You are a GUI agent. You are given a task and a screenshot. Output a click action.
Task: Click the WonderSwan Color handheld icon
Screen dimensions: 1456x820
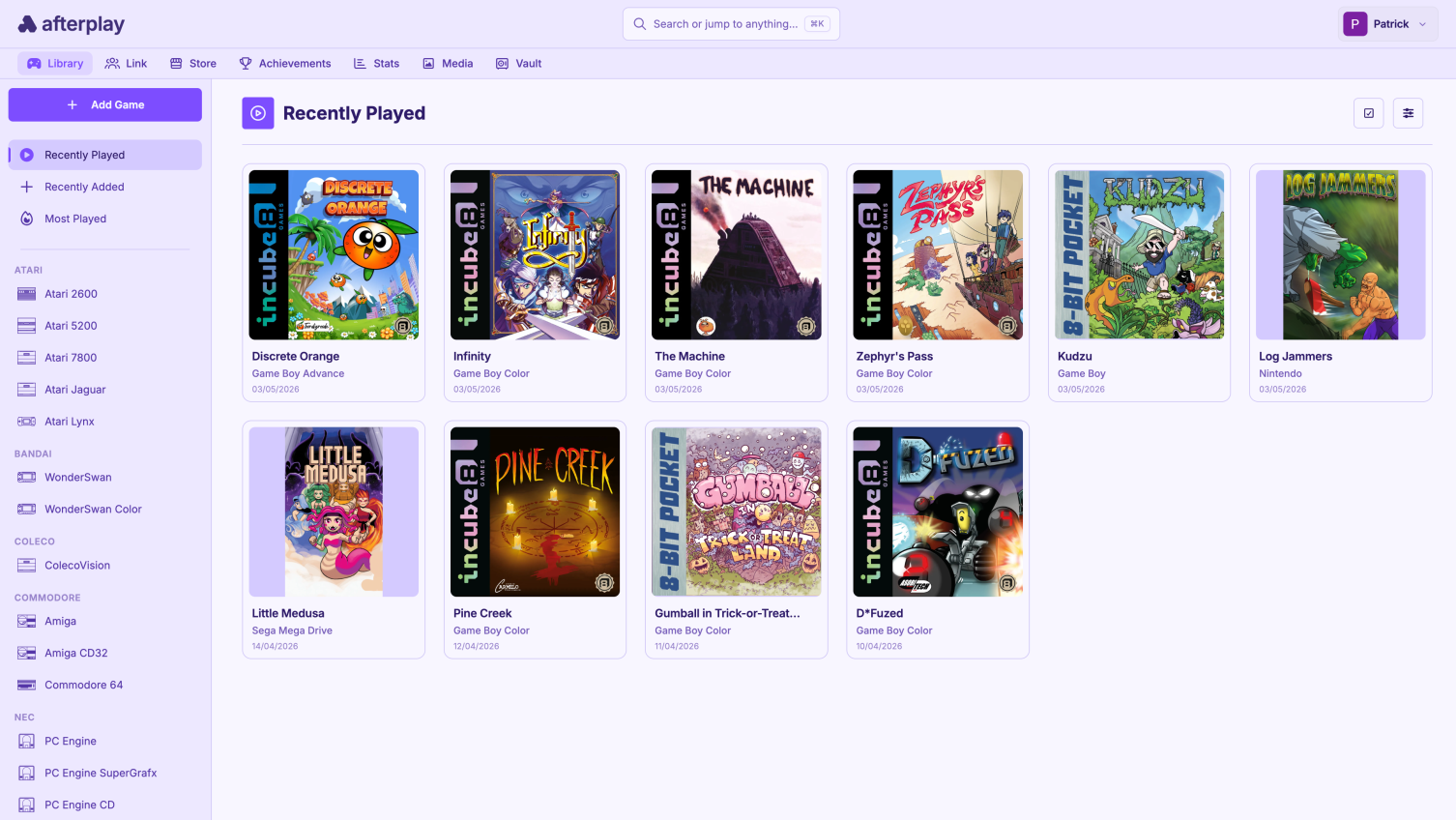[x=27, y=510]
